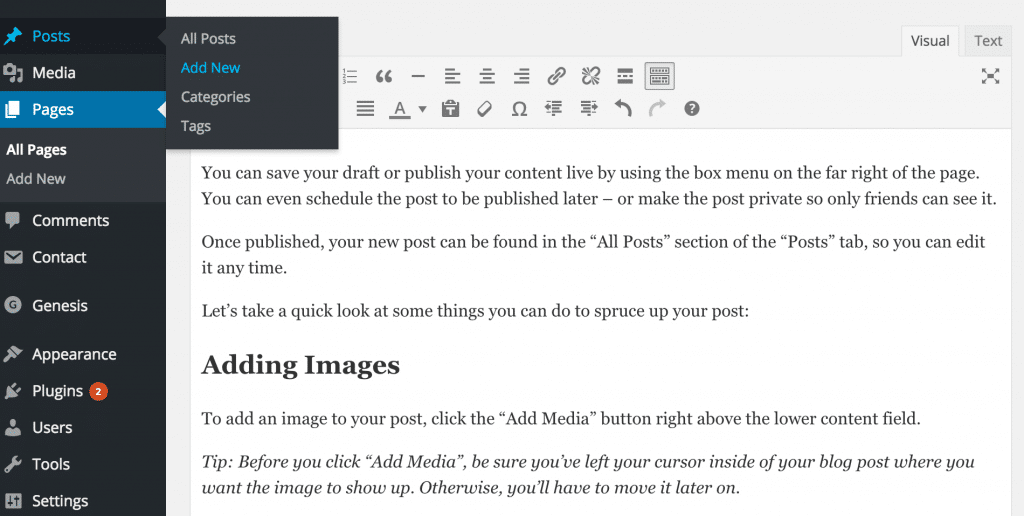Screen dimensions: 1024x516
Task: Open distraction-free fullscreen mode
Action: coord(990,76)
